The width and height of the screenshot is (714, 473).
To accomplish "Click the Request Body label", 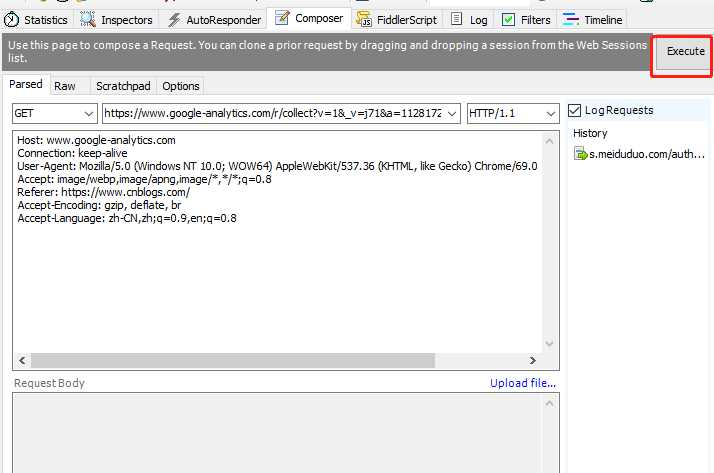I will point(49,383).
